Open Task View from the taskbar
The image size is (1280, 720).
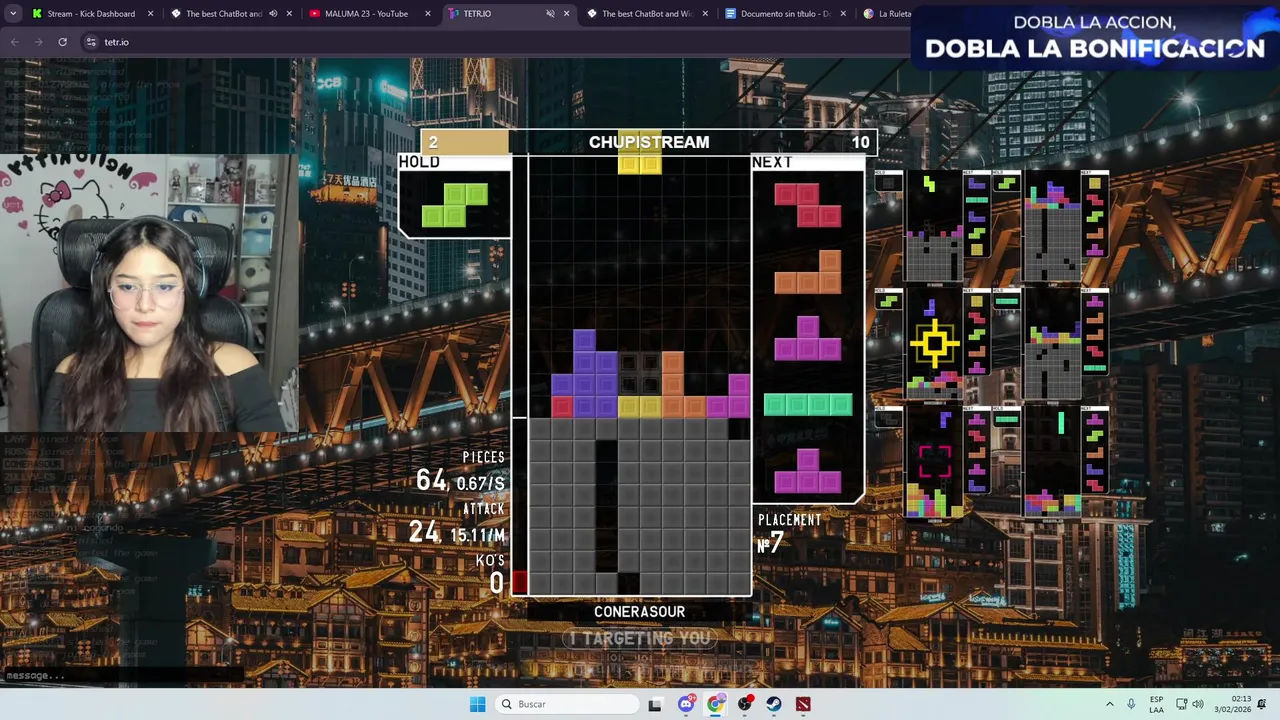click(655, 704)
